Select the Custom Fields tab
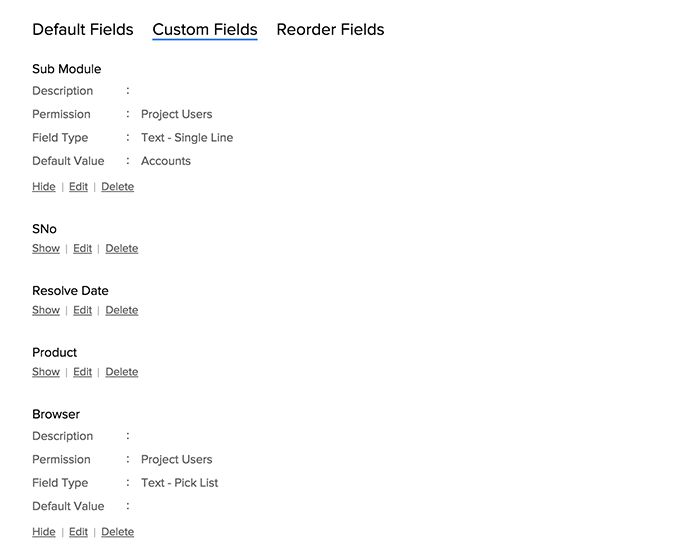Screen dimensions: 680x559 (205, 30)
